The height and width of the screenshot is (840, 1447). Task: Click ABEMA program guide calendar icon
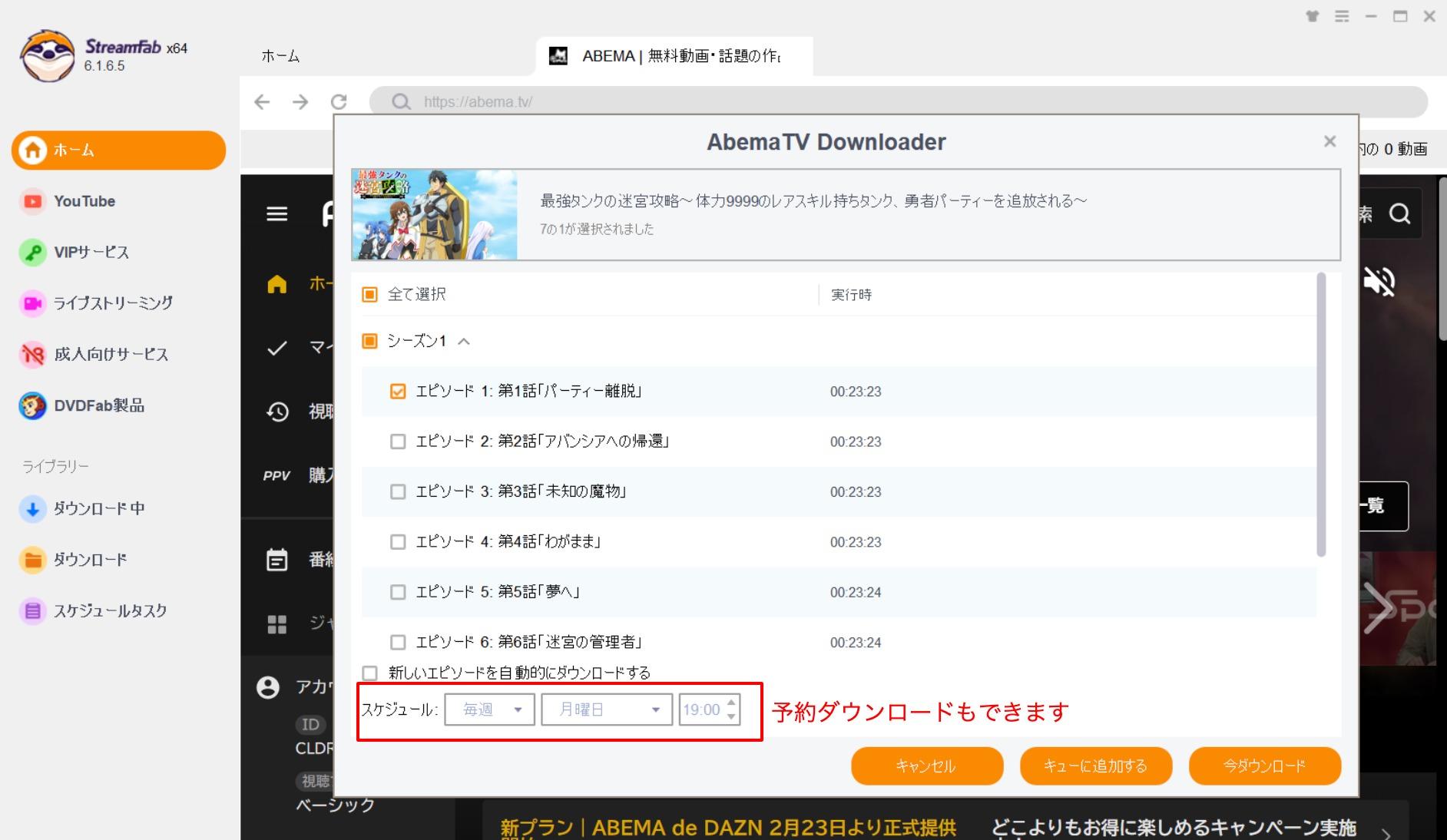(x=276, y=560)
